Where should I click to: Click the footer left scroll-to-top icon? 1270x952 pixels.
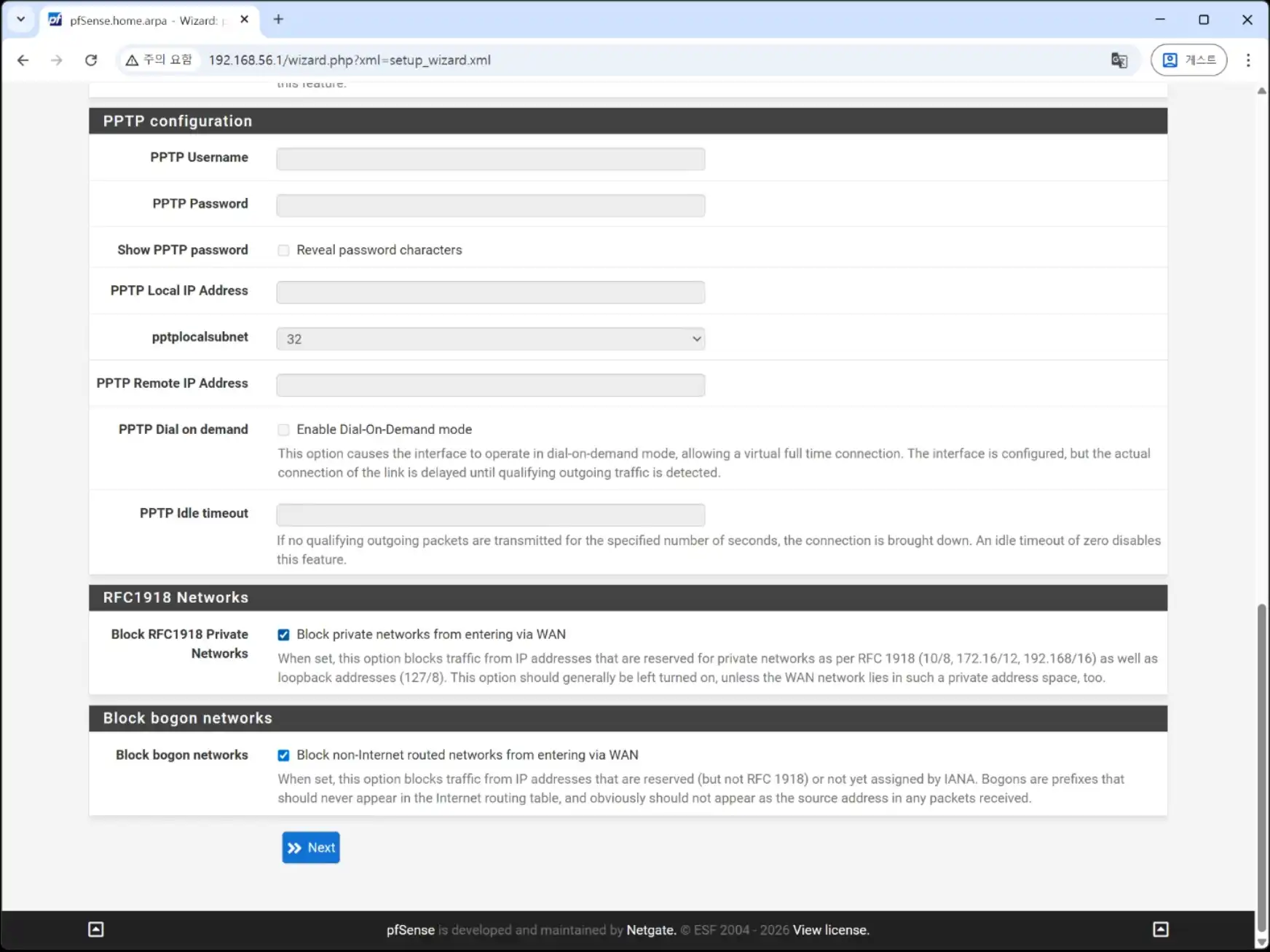point(96,929)
